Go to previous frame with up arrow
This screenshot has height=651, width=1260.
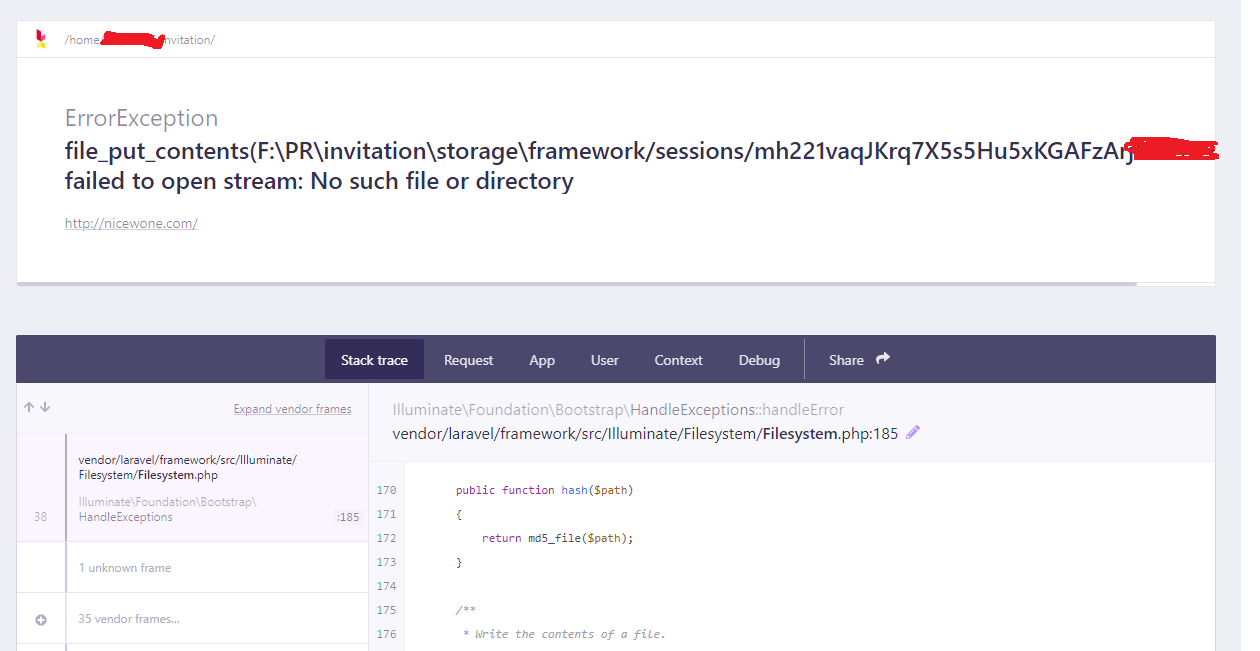tap(29, 408)
